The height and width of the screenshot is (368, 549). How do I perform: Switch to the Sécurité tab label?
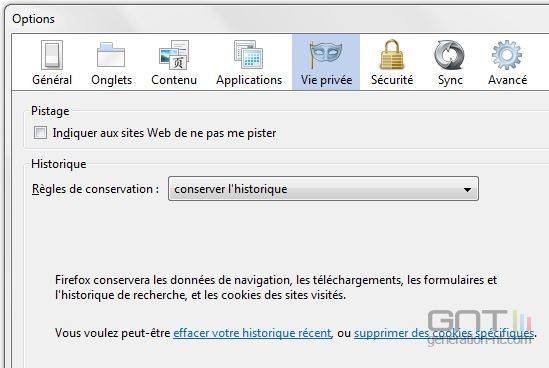(392, 80)
